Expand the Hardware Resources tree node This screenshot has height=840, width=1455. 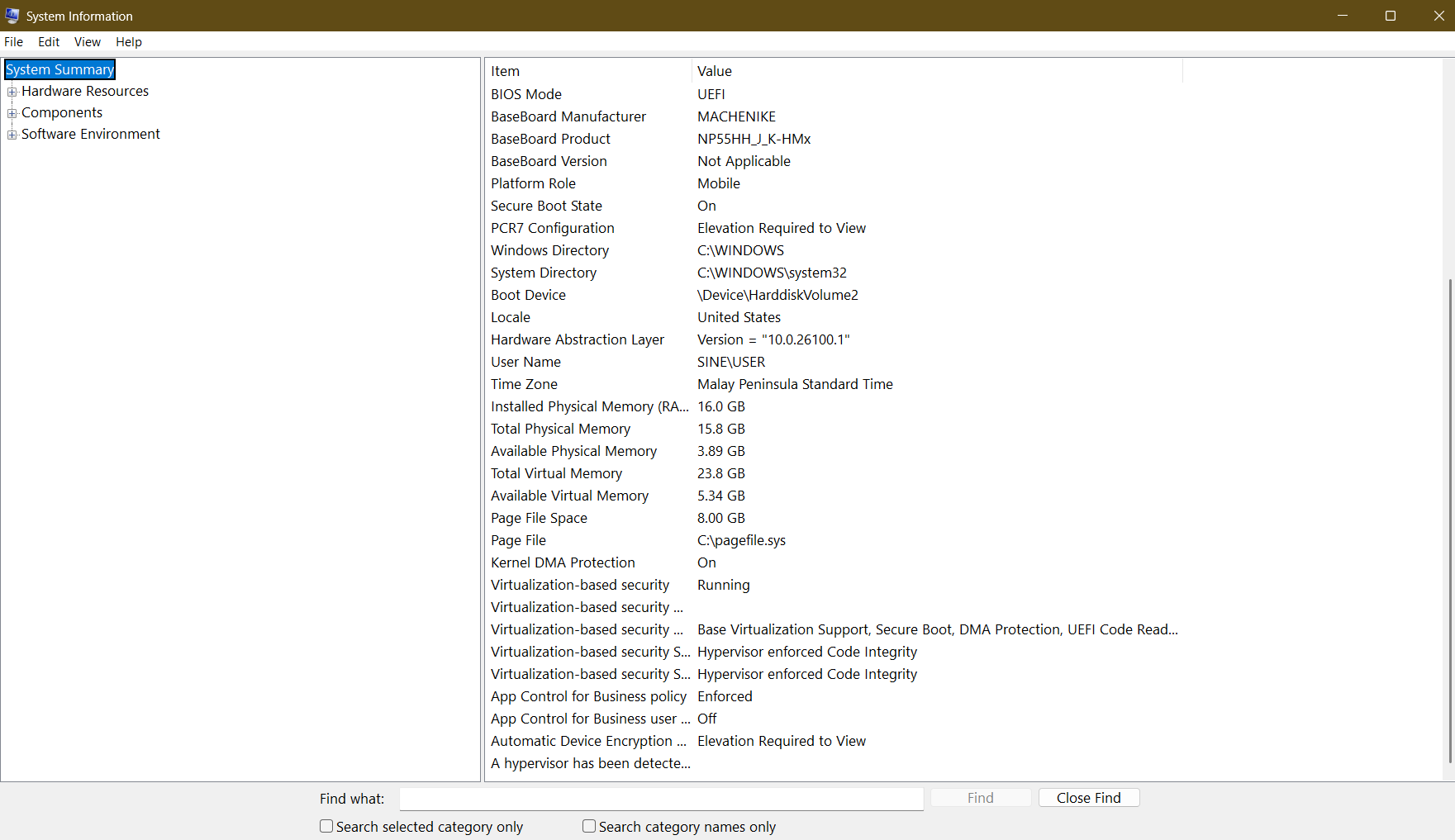tap(12, 92)
